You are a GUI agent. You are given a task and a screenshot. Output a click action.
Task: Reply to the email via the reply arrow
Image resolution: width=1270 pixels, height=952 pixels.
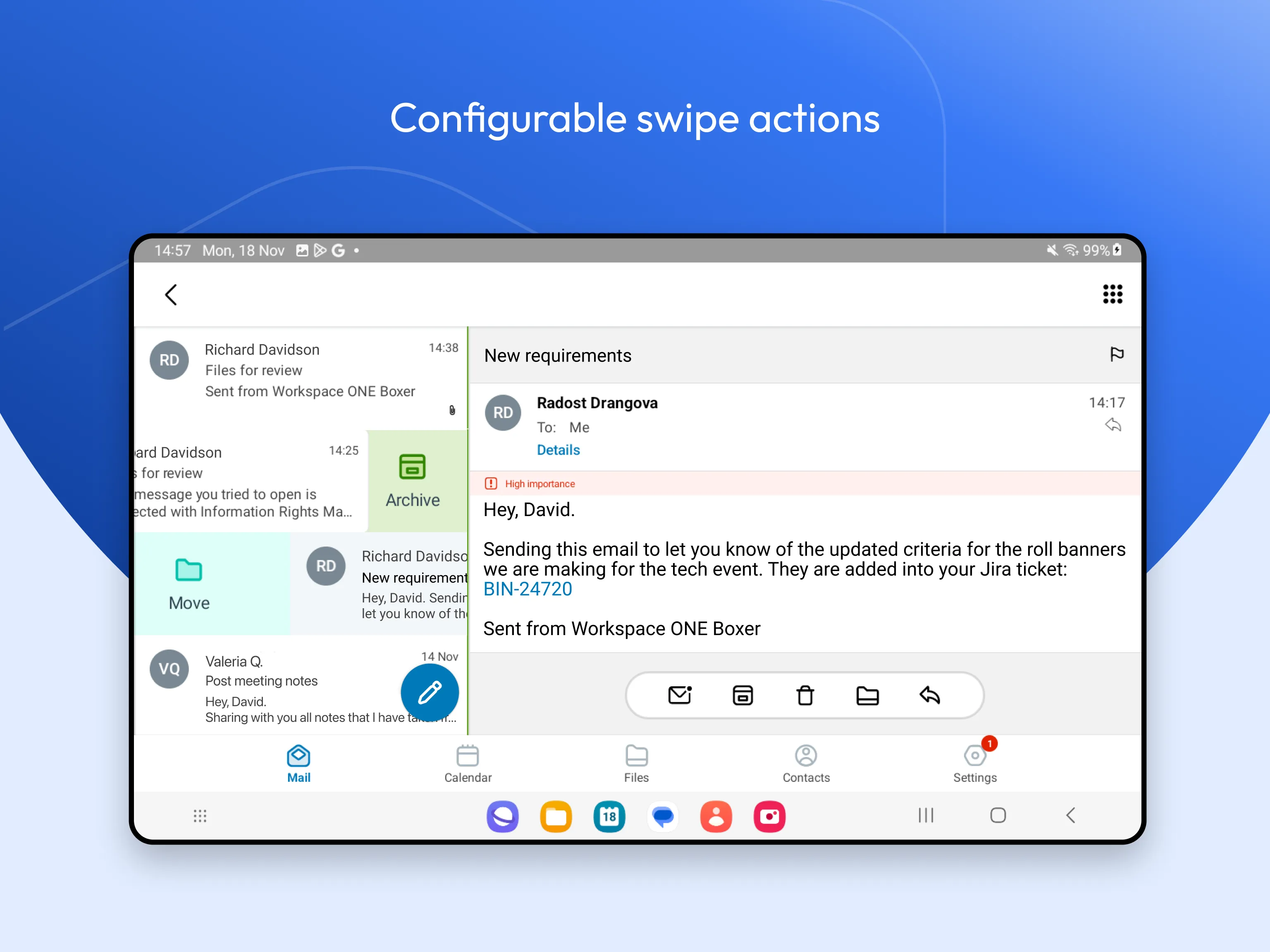pos(929,695)
